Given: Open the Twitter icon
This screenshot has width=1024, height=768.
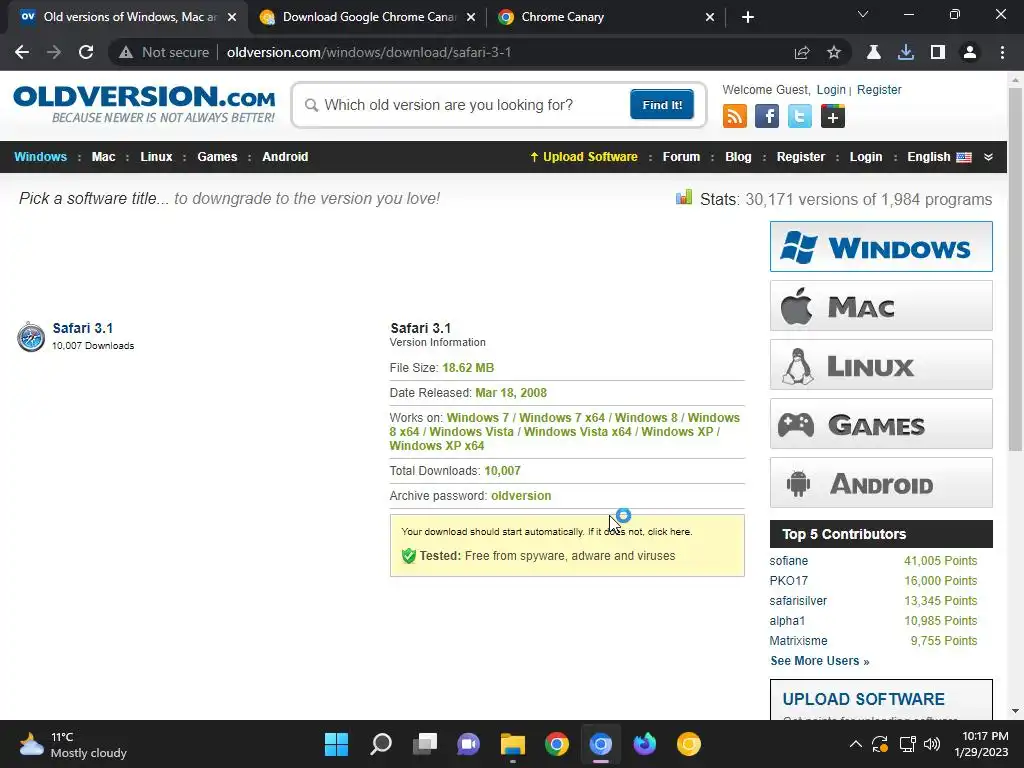Looking at the screenshot, I should pyautogui.click(x=799, y=116).
